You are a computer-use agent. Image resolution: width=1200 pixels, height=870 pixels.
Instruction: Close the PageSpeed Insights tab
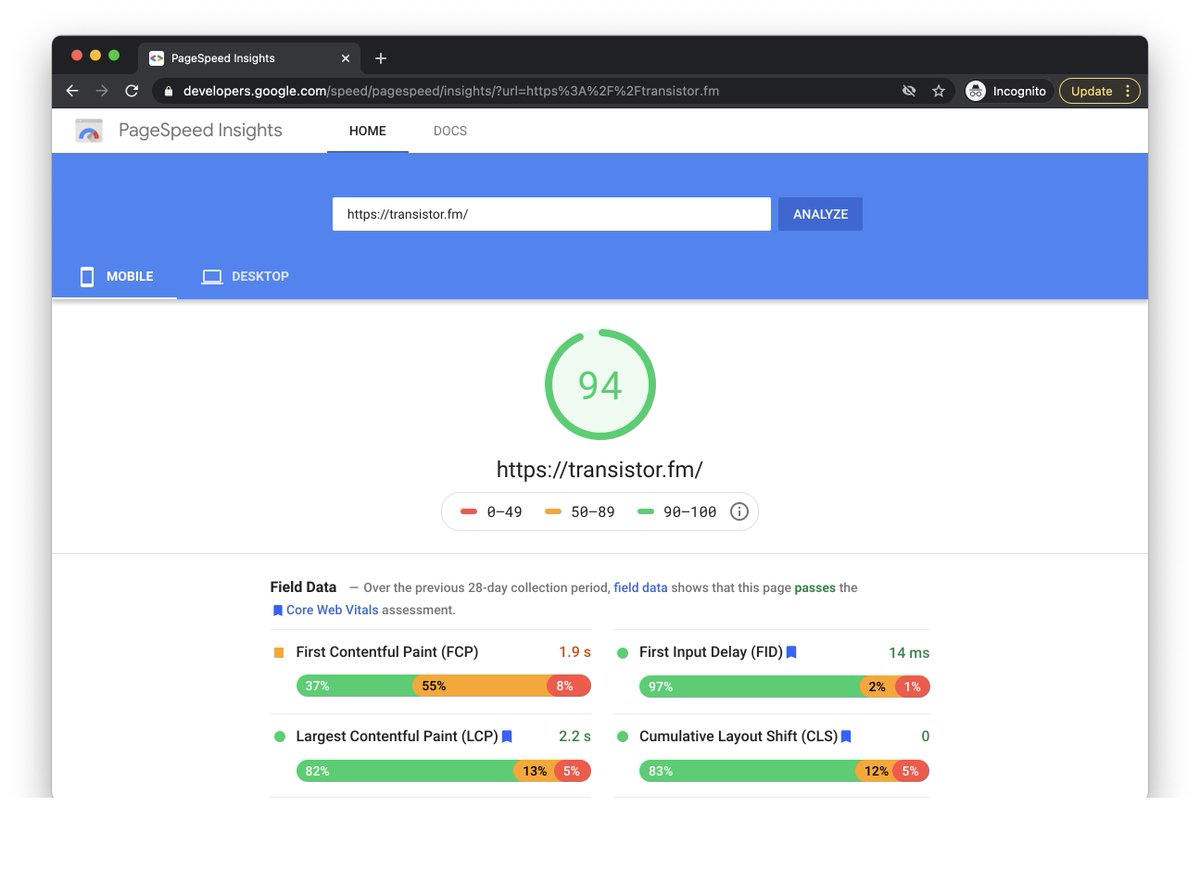click(346, 58)
